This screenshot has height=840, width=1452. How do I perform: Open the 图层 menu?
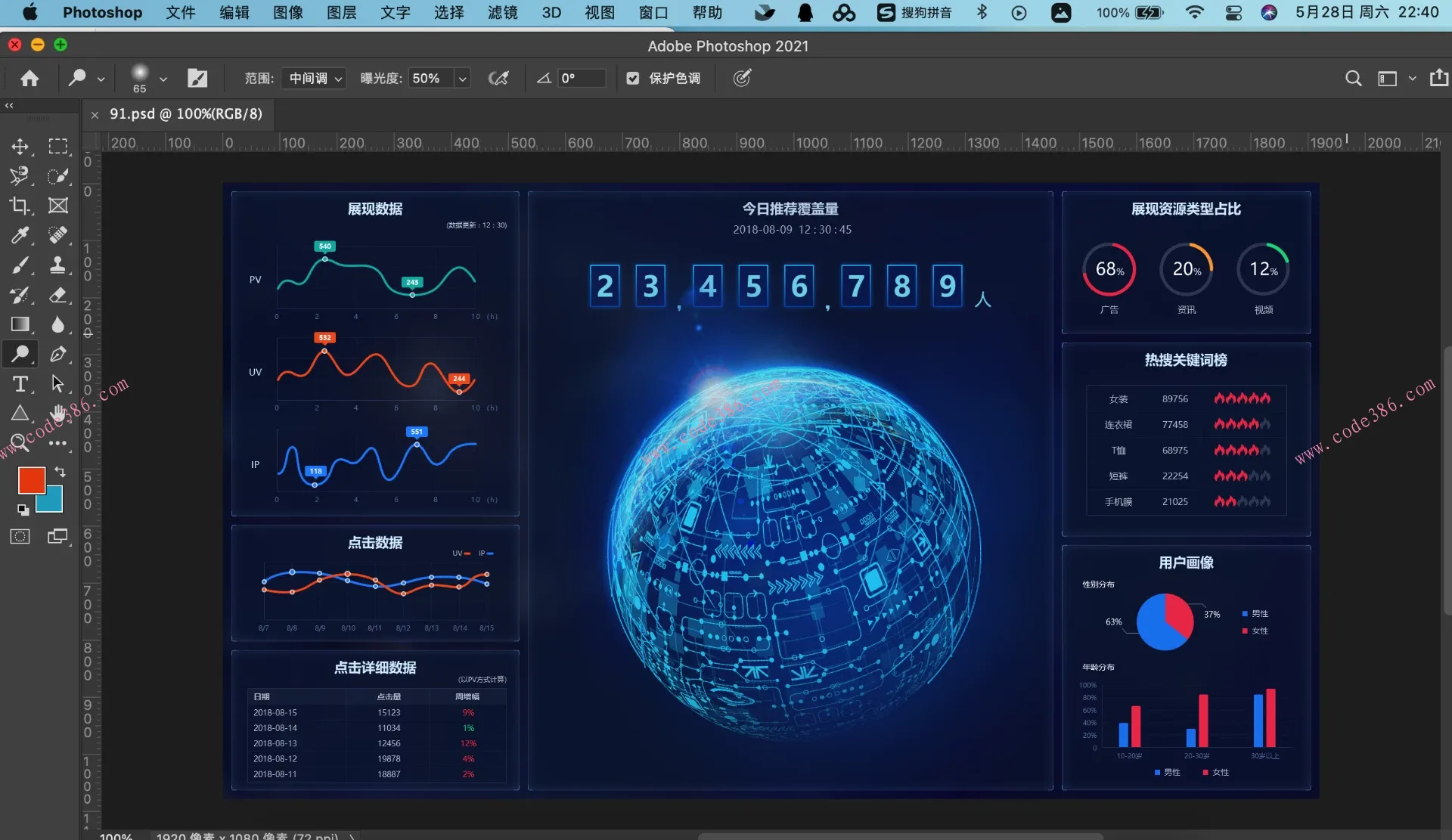coord(341,13)
